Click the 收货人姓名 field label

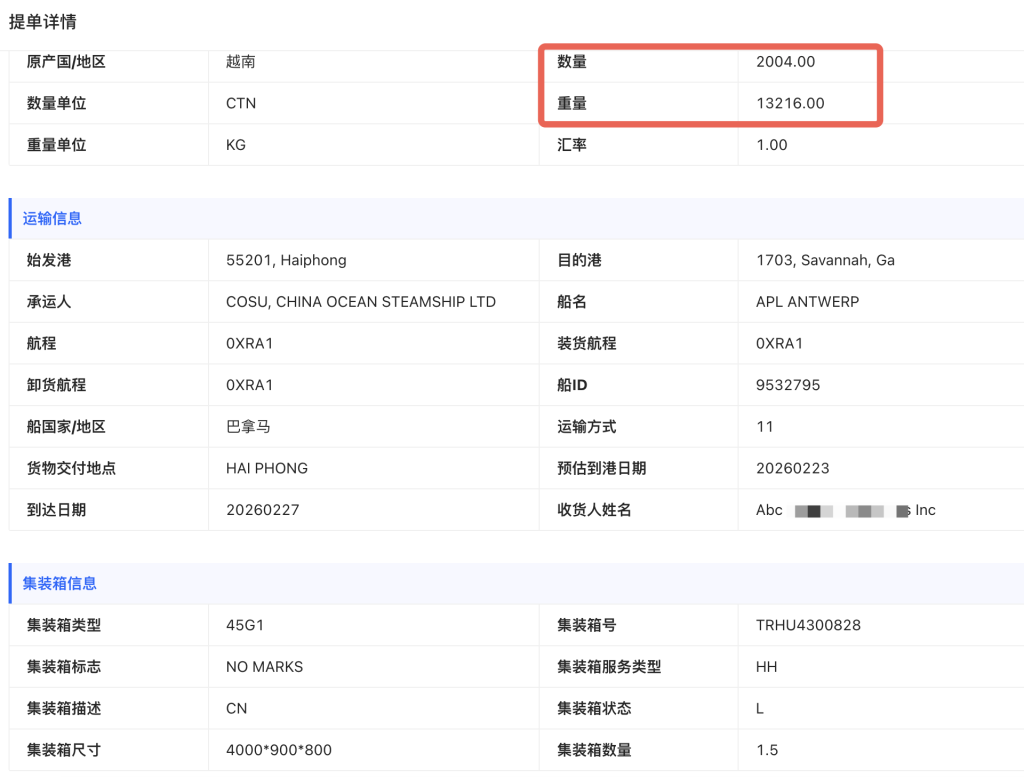coord(594,510)
